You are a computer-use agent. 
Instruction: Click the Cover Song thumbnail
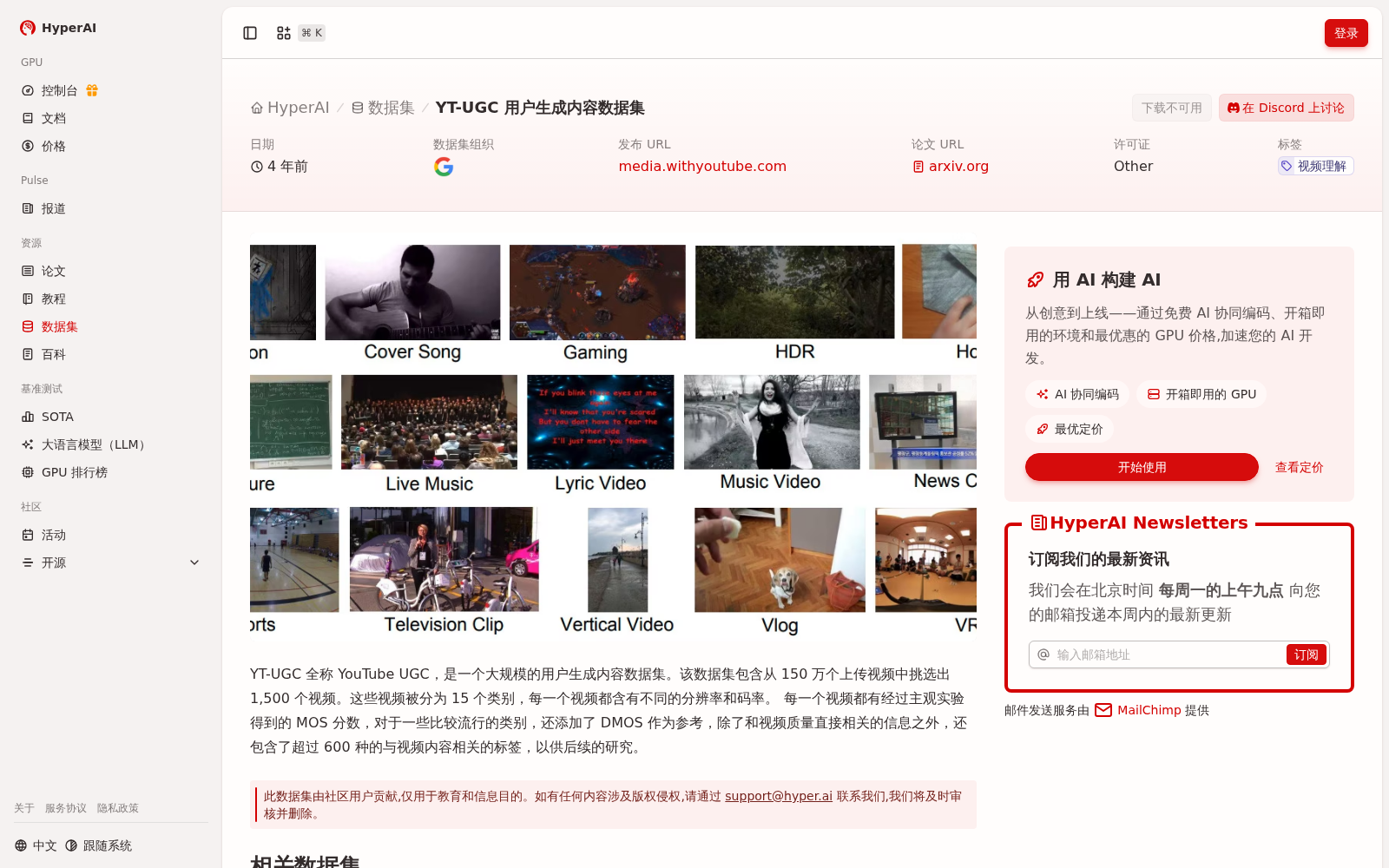pyautogui.click(x=412, y=293)
